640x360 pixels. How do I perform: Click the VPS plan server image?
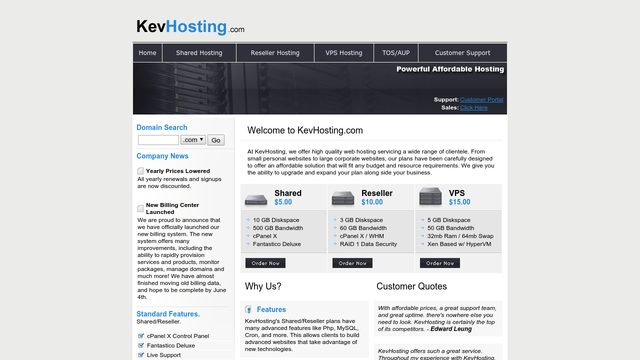tap(430, 196)
